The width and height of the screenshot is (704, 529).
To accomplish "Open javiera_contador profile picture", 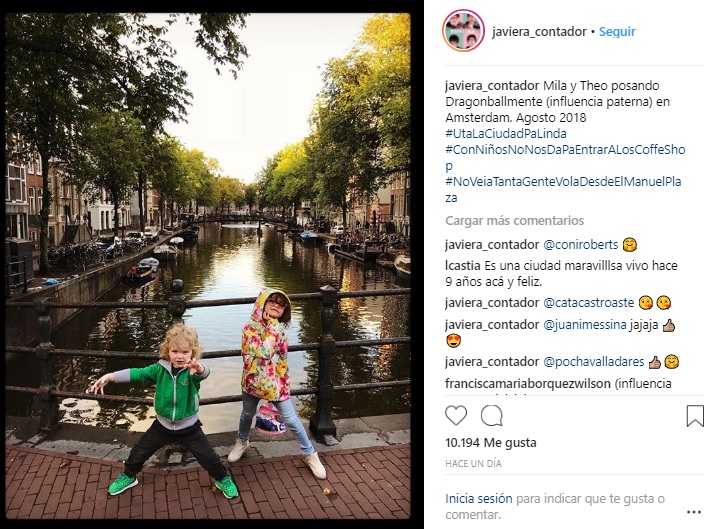I will (x=463, y=31).
